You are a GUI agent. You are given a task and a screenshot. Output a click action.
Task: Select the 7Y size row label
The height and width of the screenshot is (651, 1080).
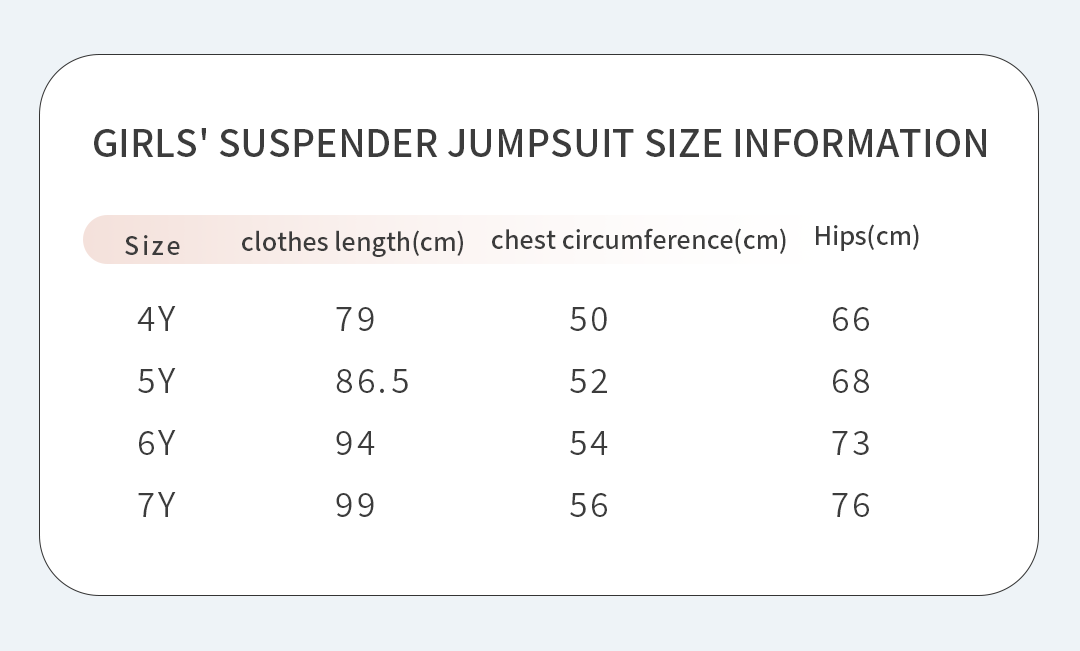click(156, 505)
